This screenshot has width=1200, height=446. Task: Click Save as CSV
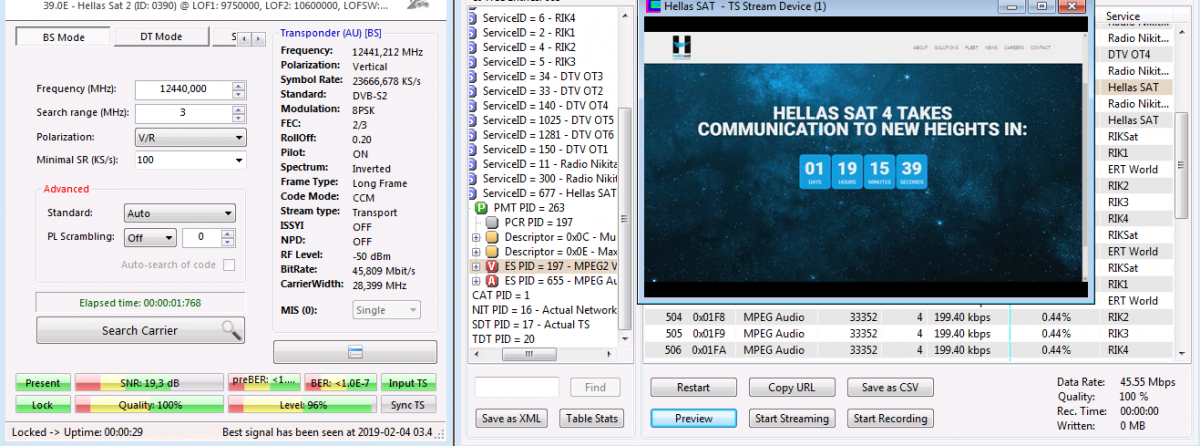890,387
